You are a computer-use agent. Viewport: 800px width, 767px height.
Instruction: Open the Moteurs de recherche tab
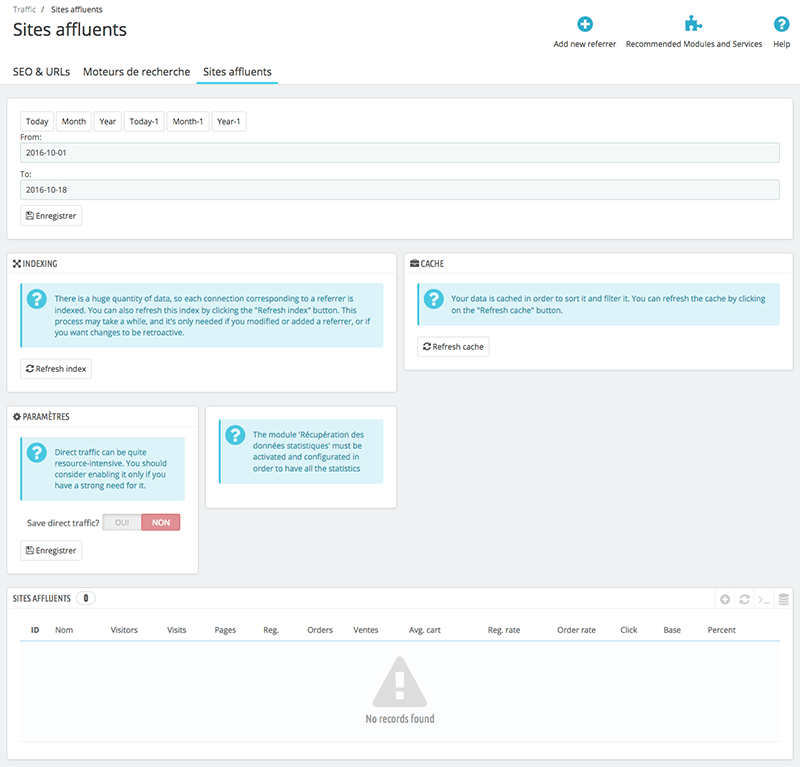point(136,72)
